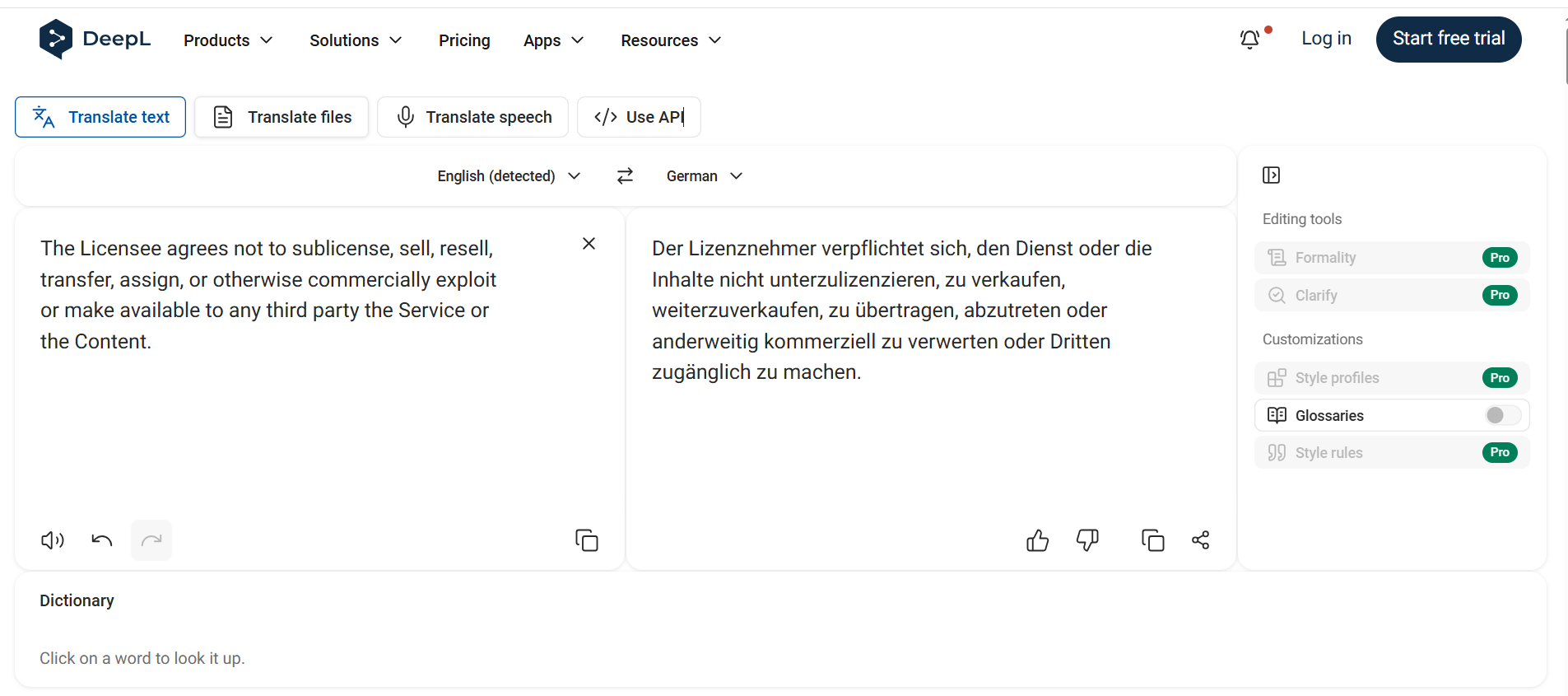Viewport: 1568px width, 696px height.
Task: Click the Pro badge next to Style profiles
Action: [x=1500, y=378]
